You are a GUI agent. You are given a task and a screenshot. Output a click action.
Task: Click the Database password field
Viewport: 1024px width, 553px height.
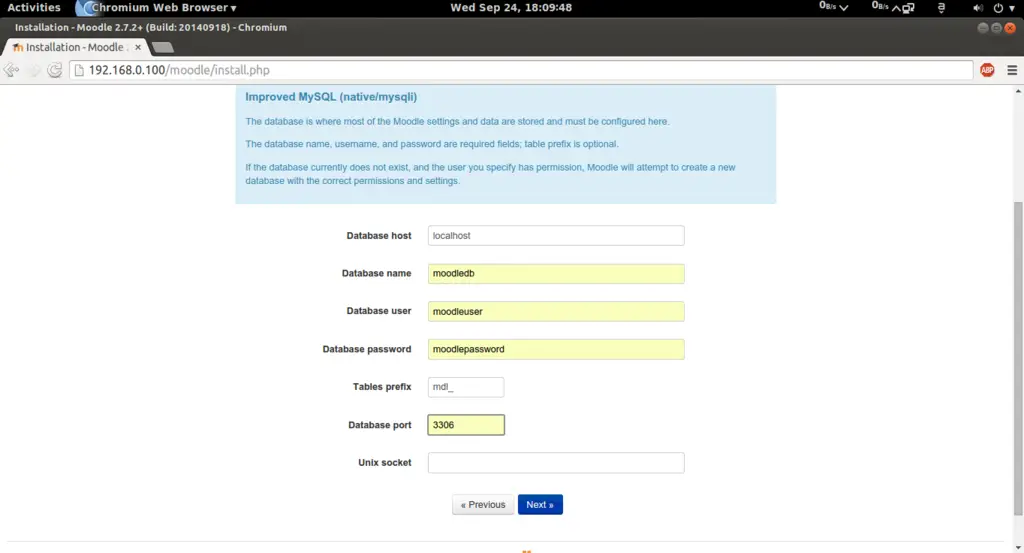click(556, 349)
